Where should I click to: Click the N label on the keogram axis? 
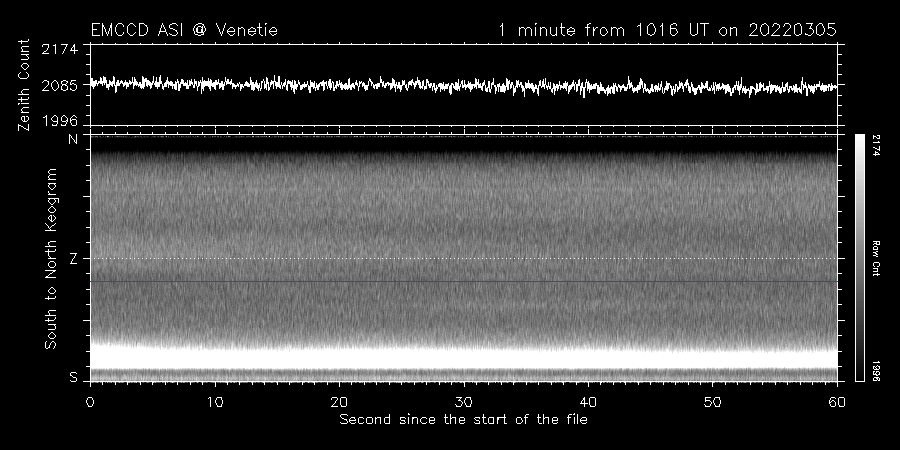pos(73,139)
